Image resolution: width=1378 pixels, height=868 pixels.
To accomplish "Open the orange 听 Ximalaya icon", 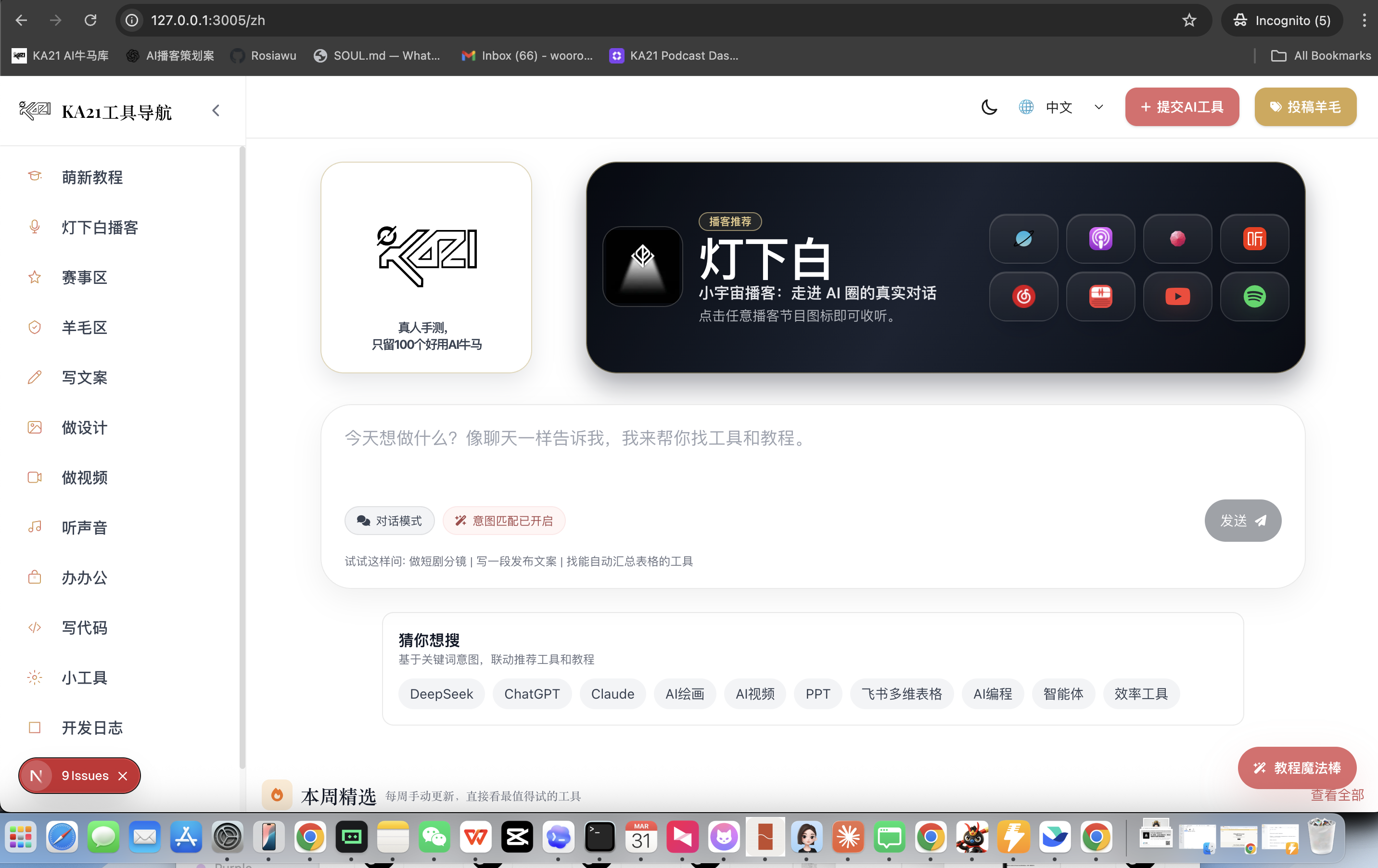I will click(x=1254, y=239).
